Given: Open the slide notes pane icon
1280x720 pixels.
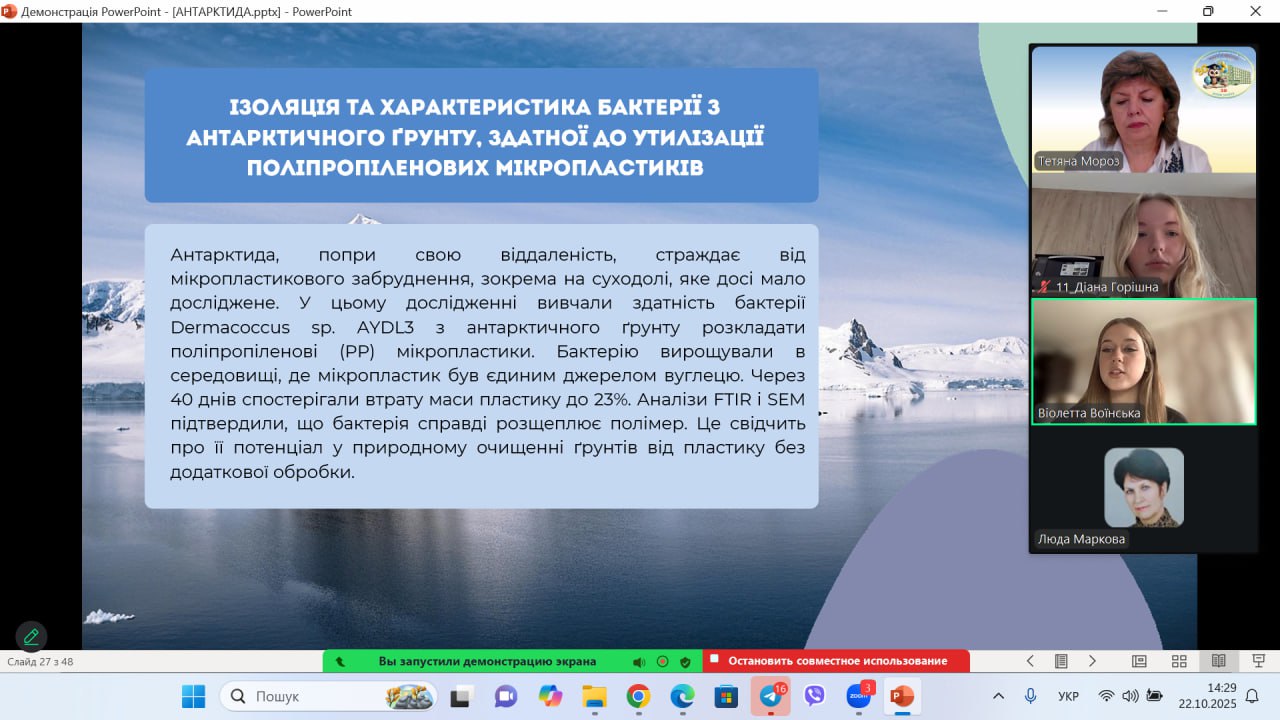Looking at the screenshot, I should pyautogui.click(x=1061, y=661).
